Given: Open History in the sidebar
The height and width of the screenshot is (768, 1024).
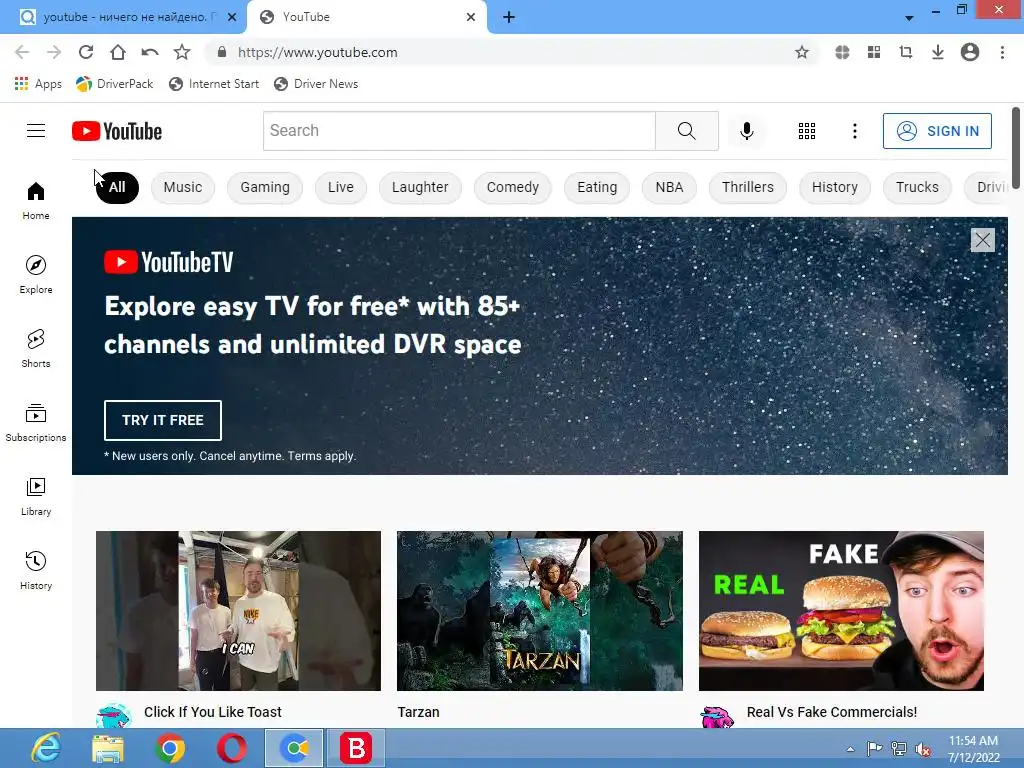Looking at the screenshot, I should click(36, 570).
